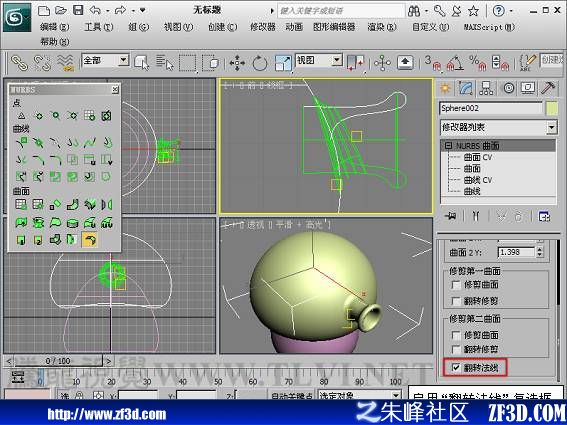Open the 选定对象 key filter dropdown

pos(396,395)
